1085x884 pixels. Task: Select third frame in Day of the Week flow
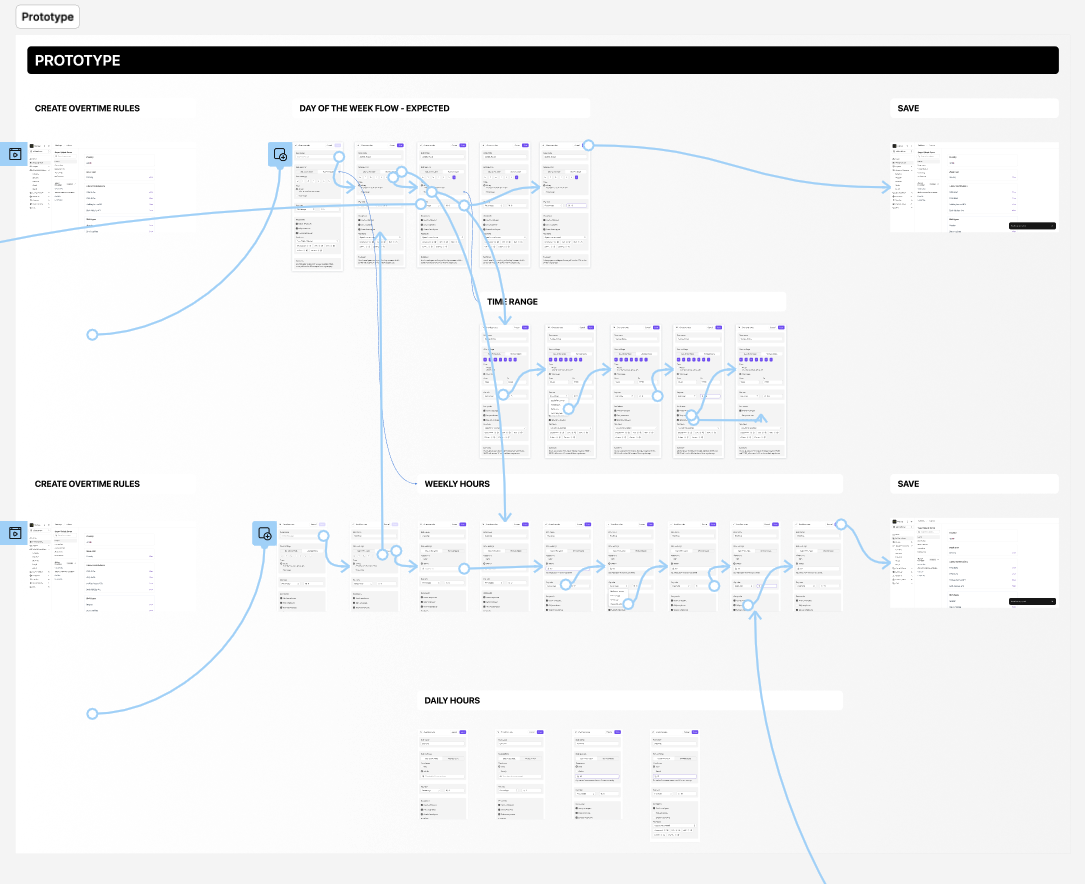click(443, 205)
